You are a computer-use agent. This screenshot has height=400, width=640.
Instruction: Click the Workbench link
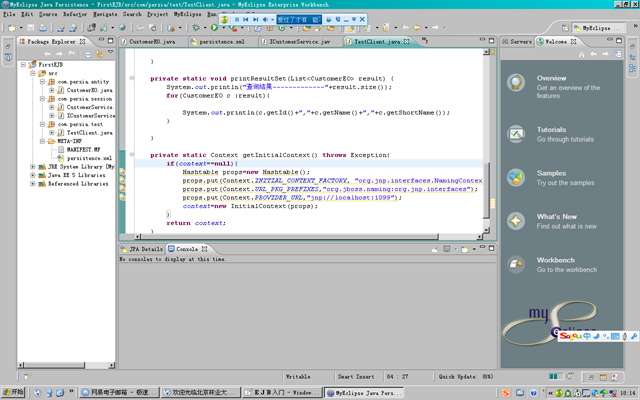tap(556, 260)
